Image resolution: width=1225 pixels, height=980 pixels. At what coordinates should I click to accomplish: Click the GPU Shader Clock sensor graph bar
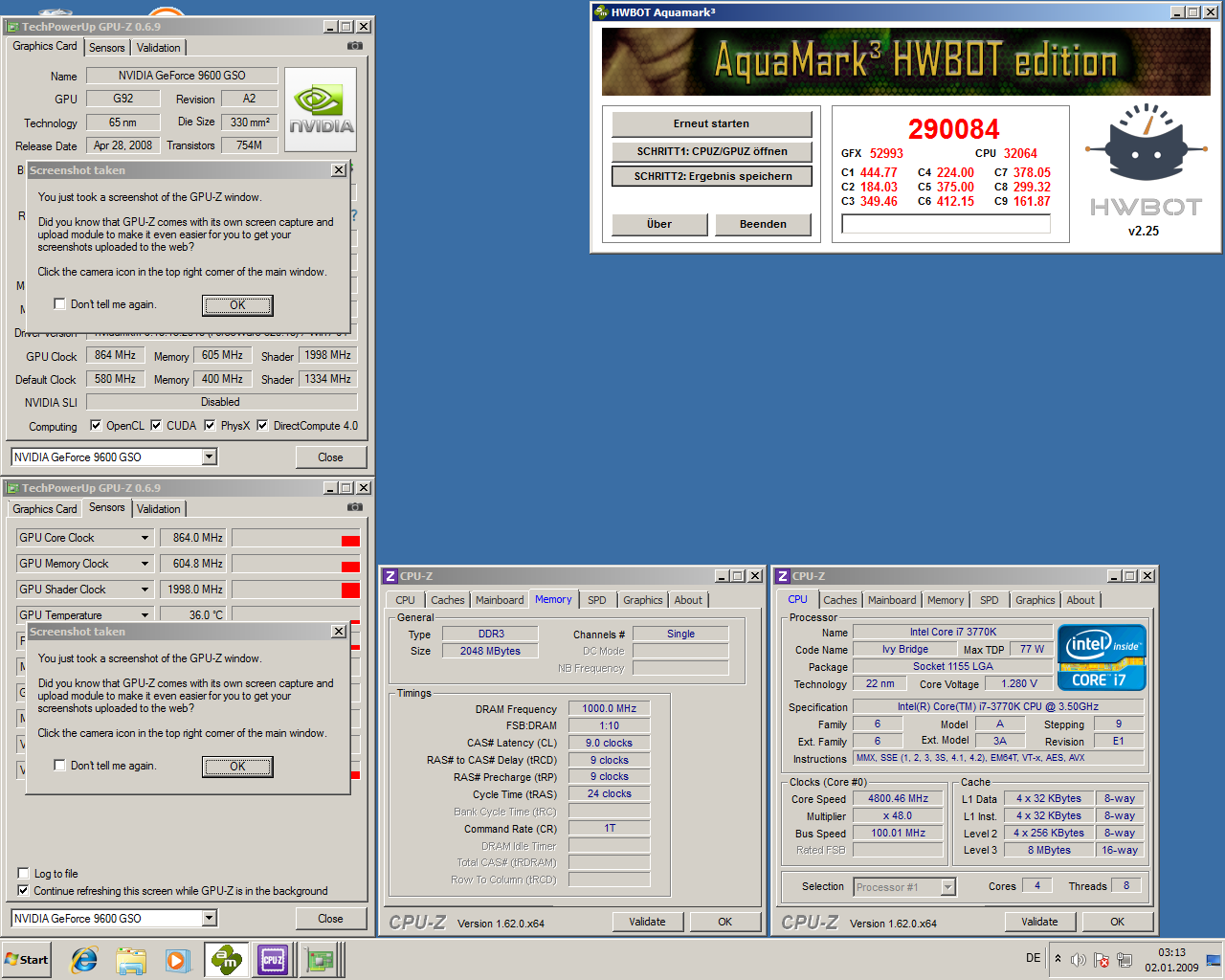coord(296,590)
